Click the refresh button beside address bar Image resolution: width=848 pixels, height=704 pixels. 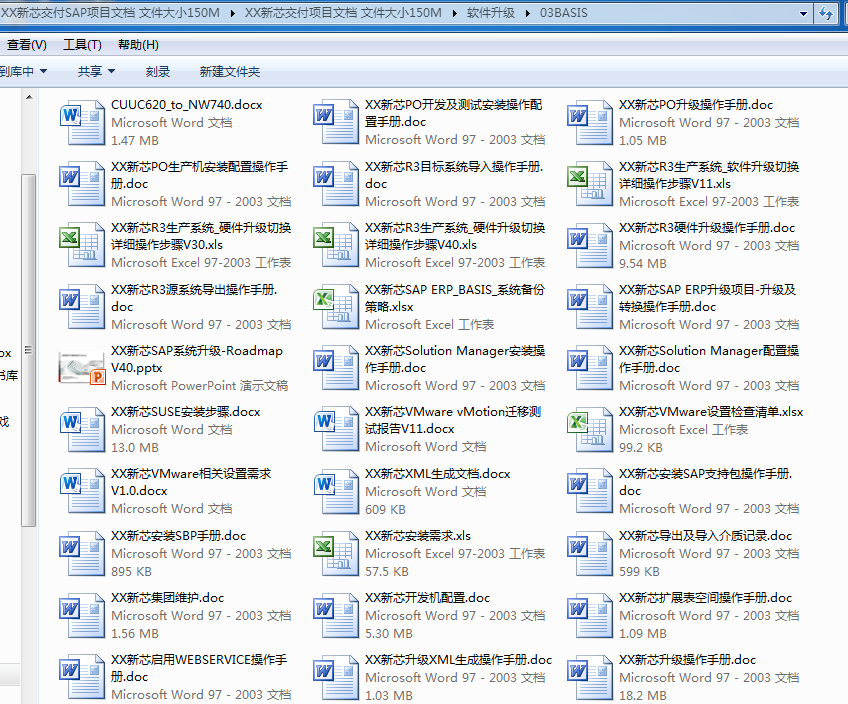tap(826, 14)
